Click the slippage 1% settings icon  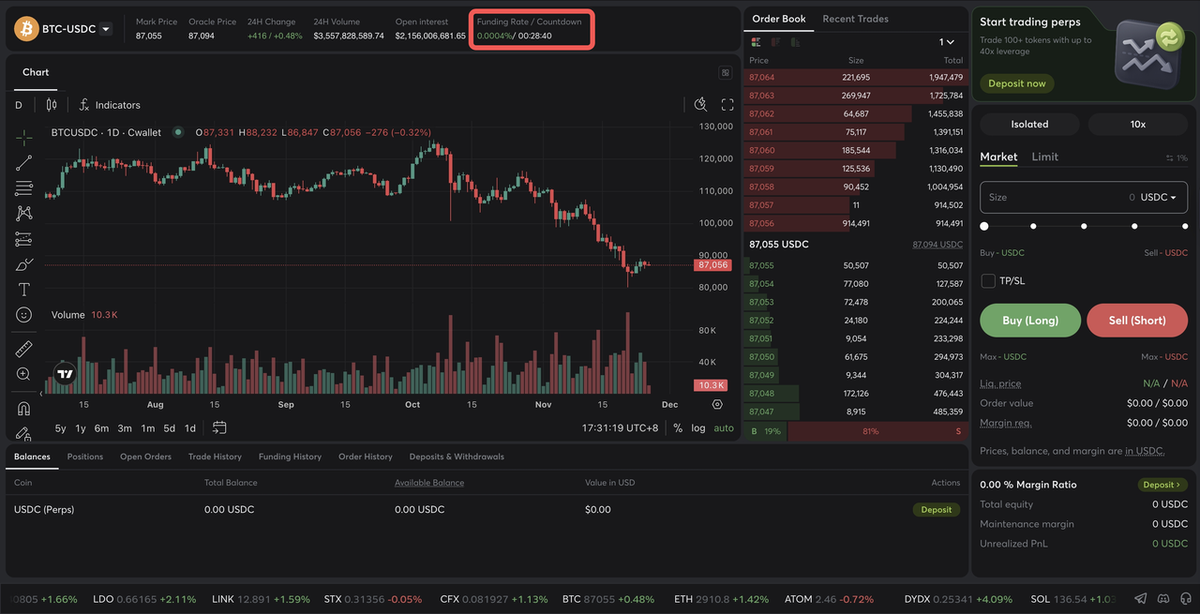[x=1176, y=158]
